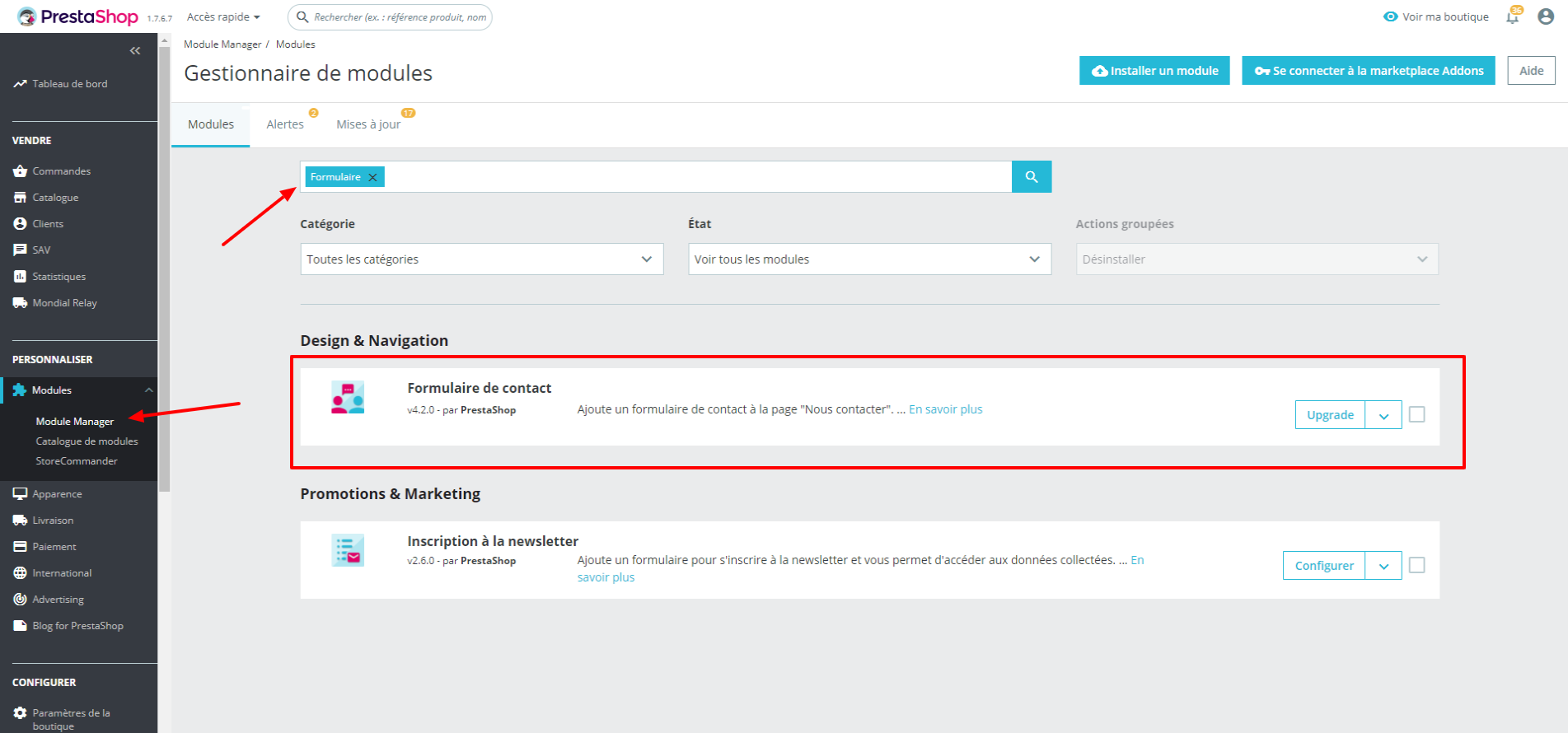Image resolution: width=1568 pixels, height=733 pixels.
Task: Select Inscription à la newsletter checkbox
Action: (x=1417, y=565)
